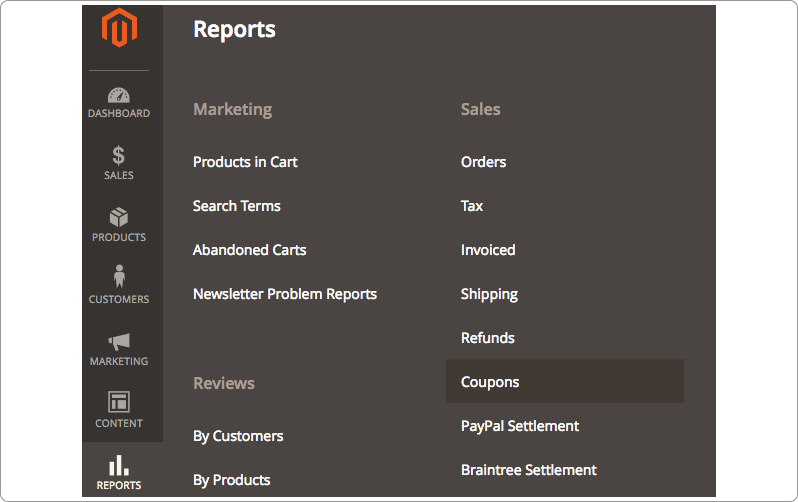Image resolution: width=798 pixels, height=502 pixels.
Task: Open the Marketing megaphone icon
Action: (119, 342)
